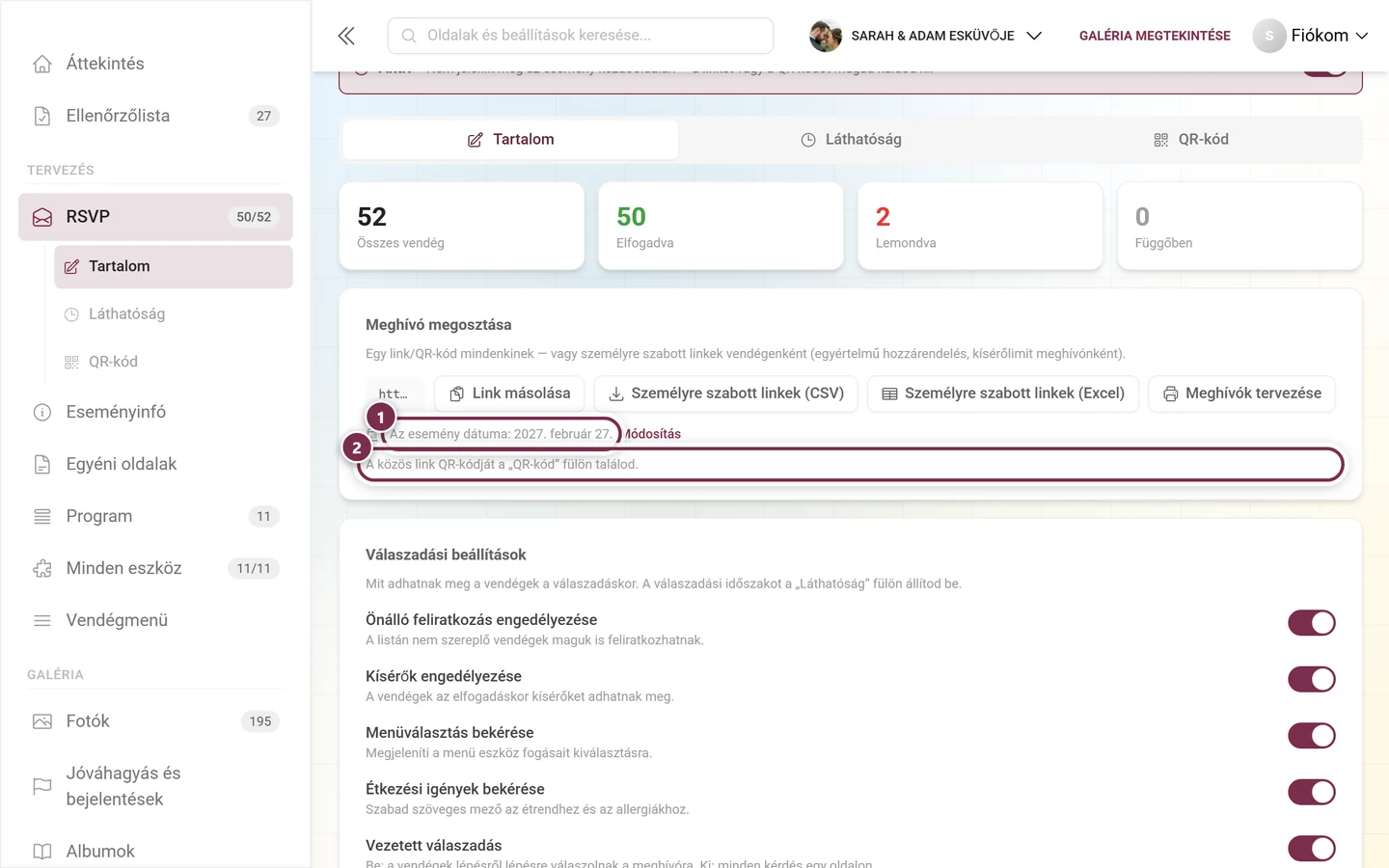1389x868 pixels.
Task: Toggle Kísérők engedélyezése switch
Action: coord(1312,679)
